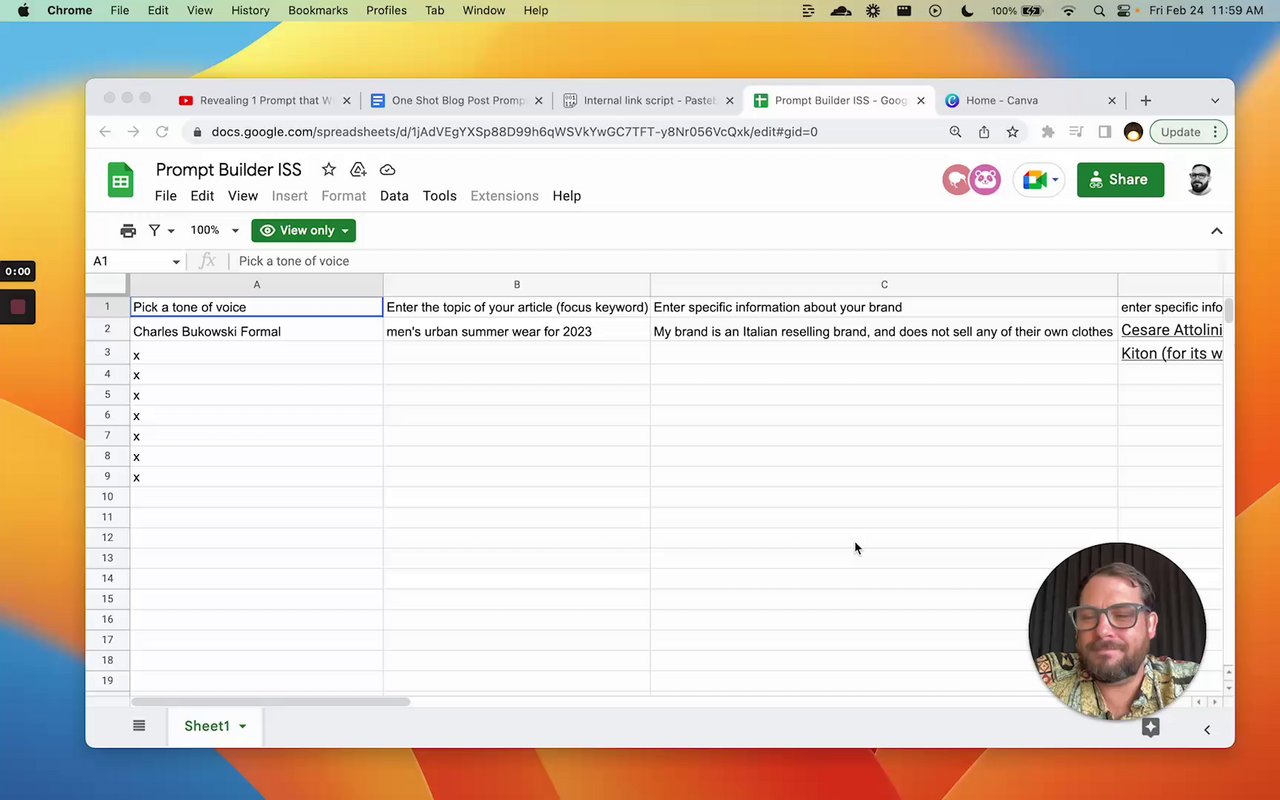Click the Chrome Update button
This screenshot has width=1280, height=800.
coord(1187,132)
